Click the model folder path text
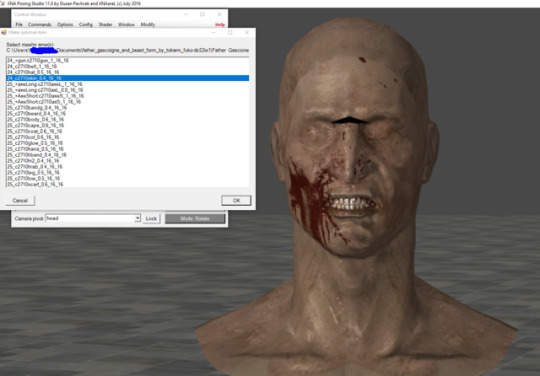 (128, 50)
